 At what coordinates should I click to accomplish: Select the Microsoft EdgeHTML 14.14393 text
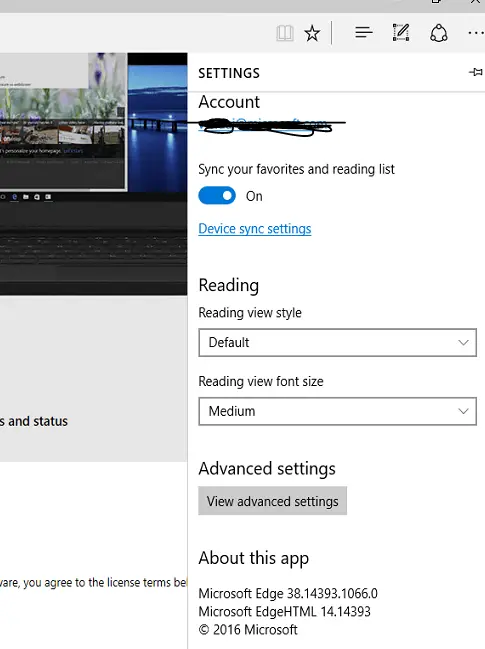[284, 611]
